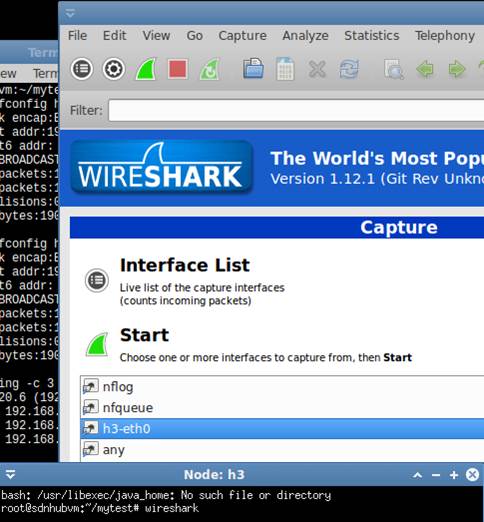Click the nflog interface icon

click(x=90, y=386)
